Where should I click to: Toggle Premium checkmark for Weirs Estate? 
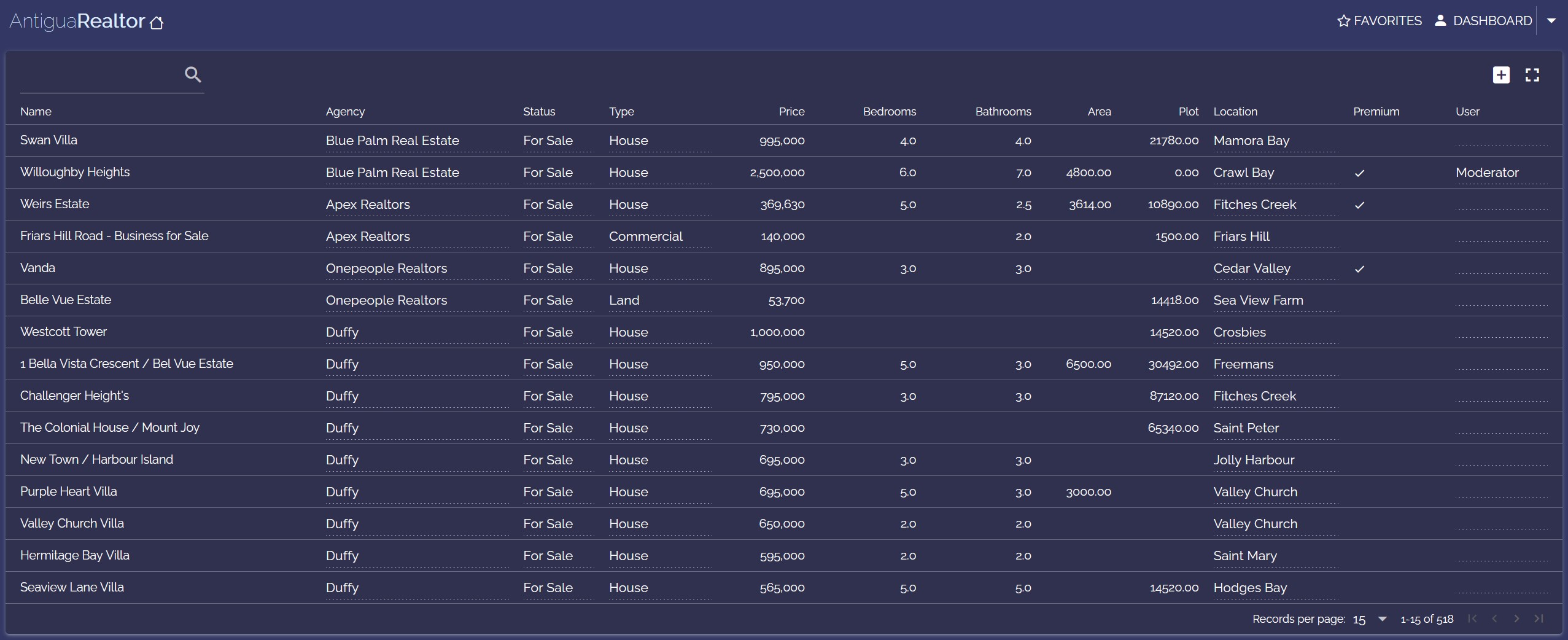click(x=1359, y=205)
